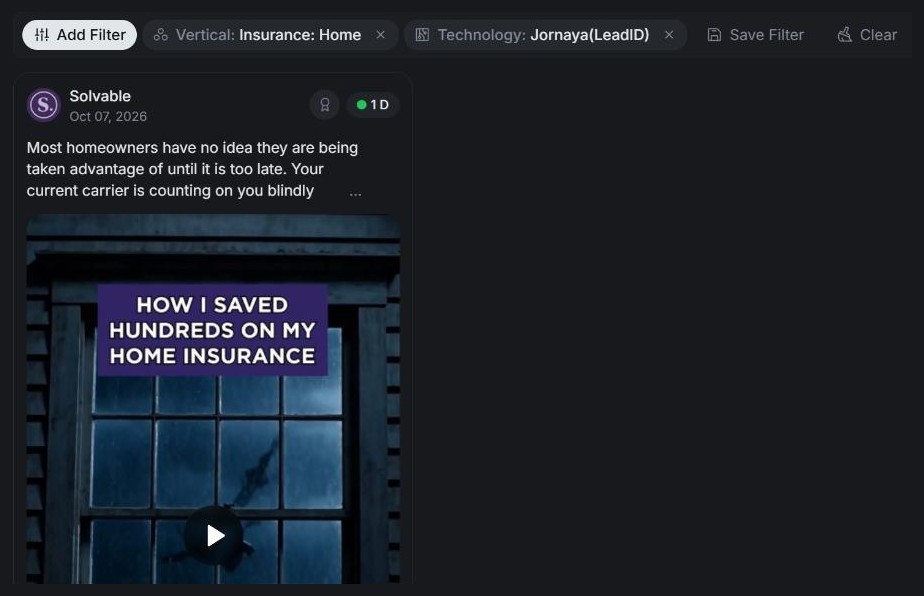The image size is (924, 596).
Task: Play the home insurance video
Action: tap(214, 535)
